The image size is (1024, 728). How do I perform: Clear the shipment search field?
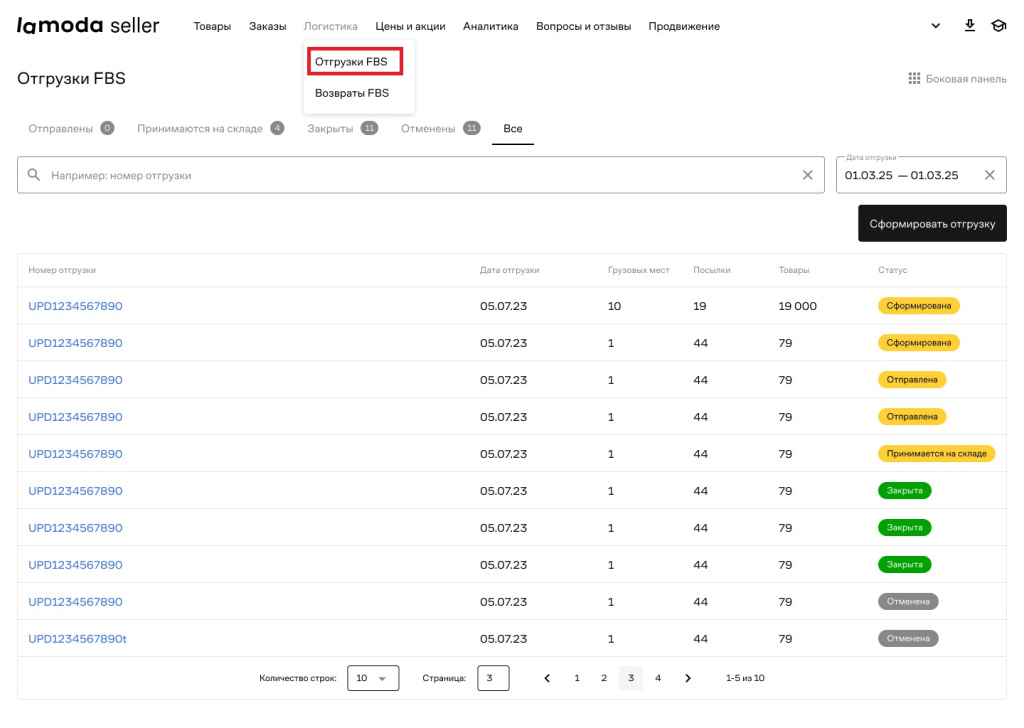tap(808, 175)
